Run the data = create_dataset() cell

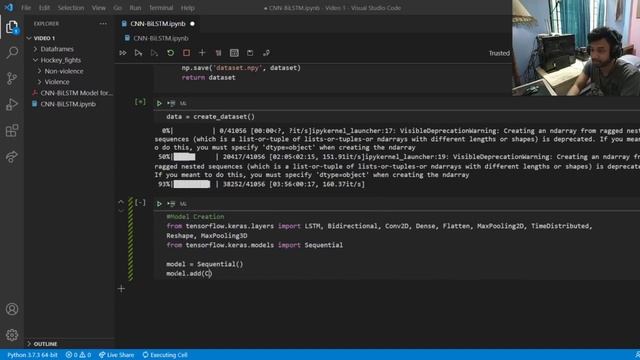click(159, 104)
